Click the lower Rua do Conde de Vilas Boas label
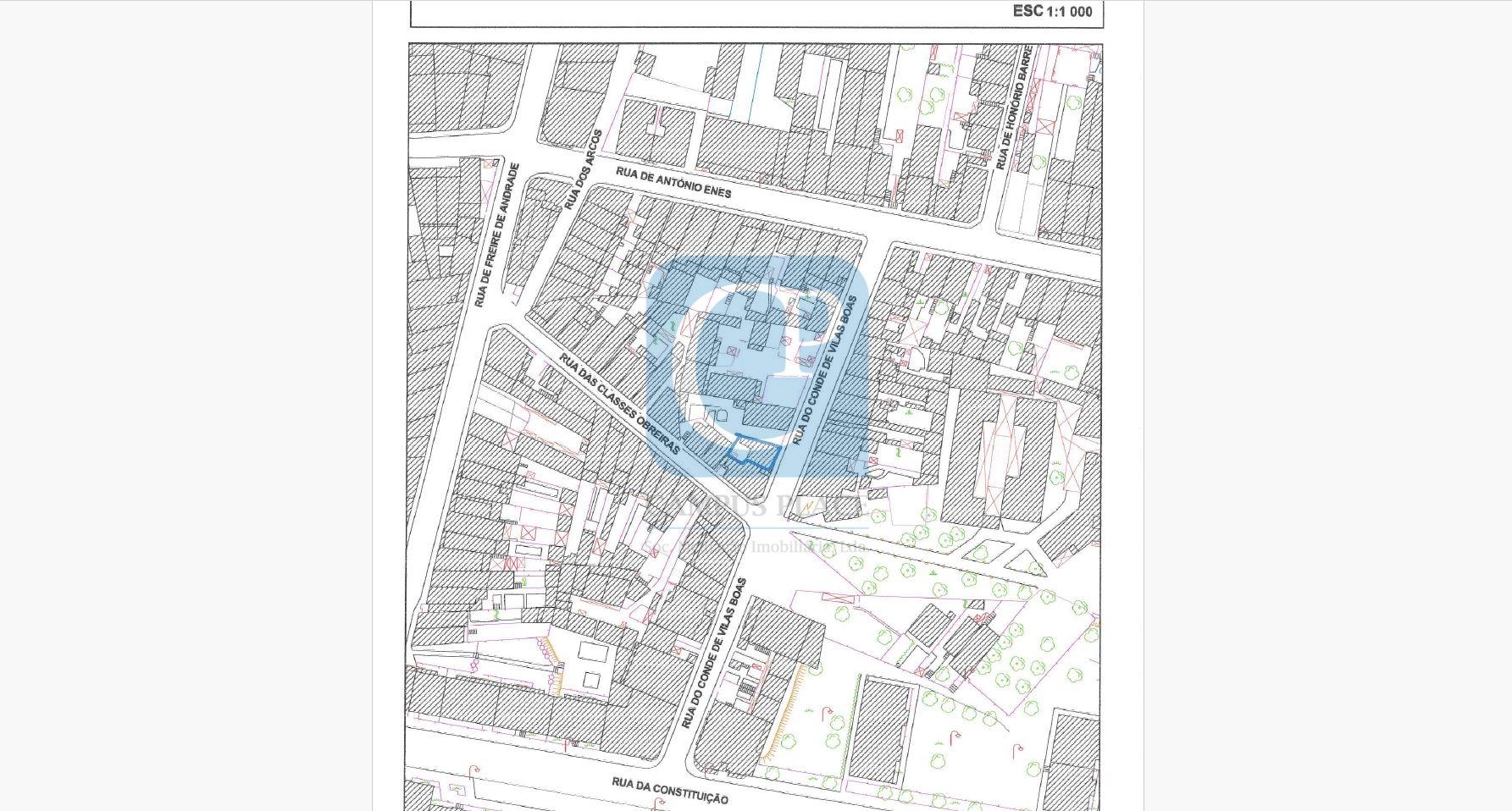Viewport: 1512px width, 811px height. click(714, 653)
